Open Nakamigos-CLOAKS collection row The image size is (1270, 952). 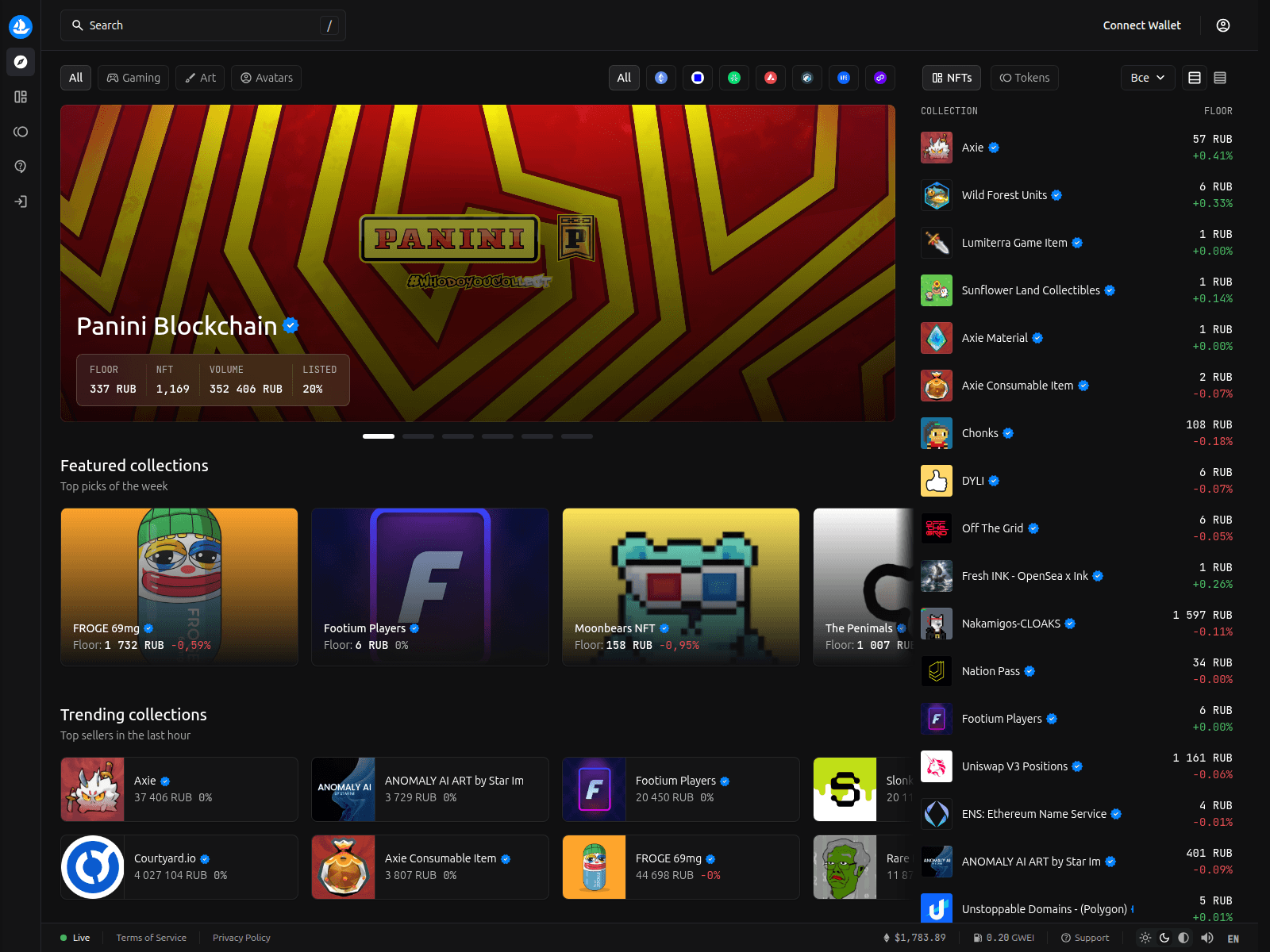1076,624
